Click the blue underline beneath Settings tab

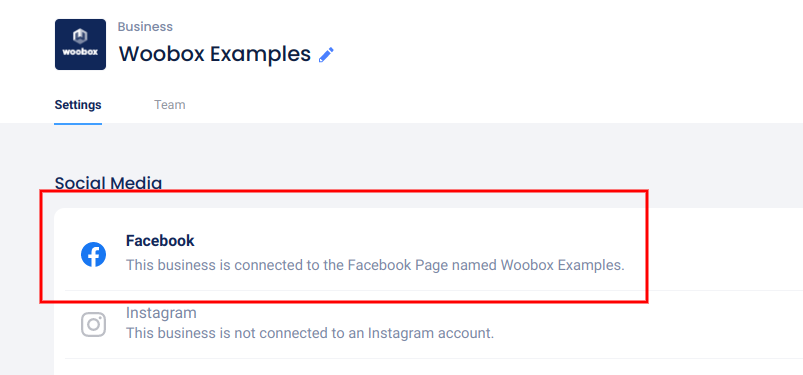[x=78, y=123]
